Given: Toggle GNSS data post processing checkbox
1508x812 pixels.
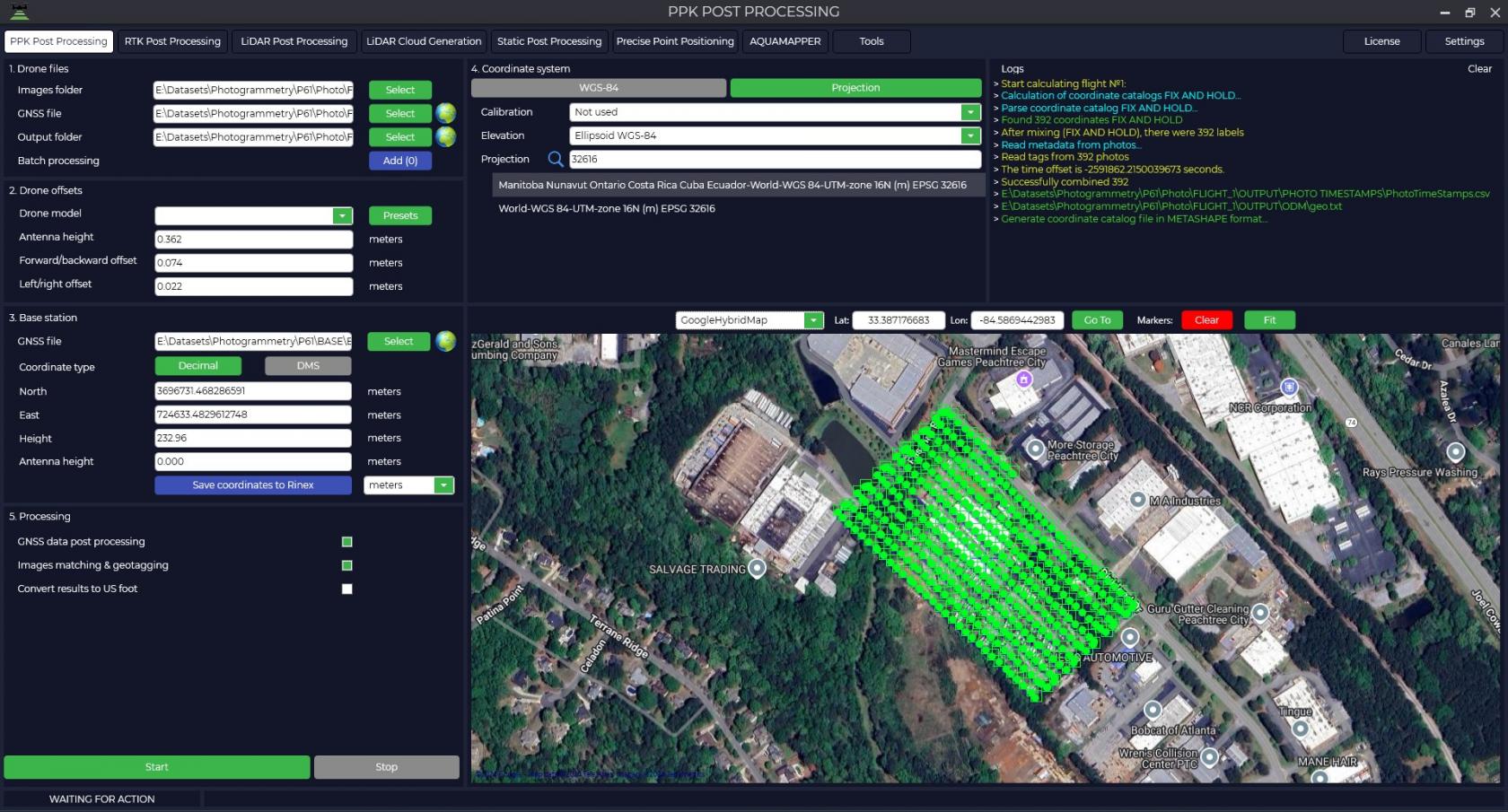Looking at the screenshot, I should click(347, 542).
